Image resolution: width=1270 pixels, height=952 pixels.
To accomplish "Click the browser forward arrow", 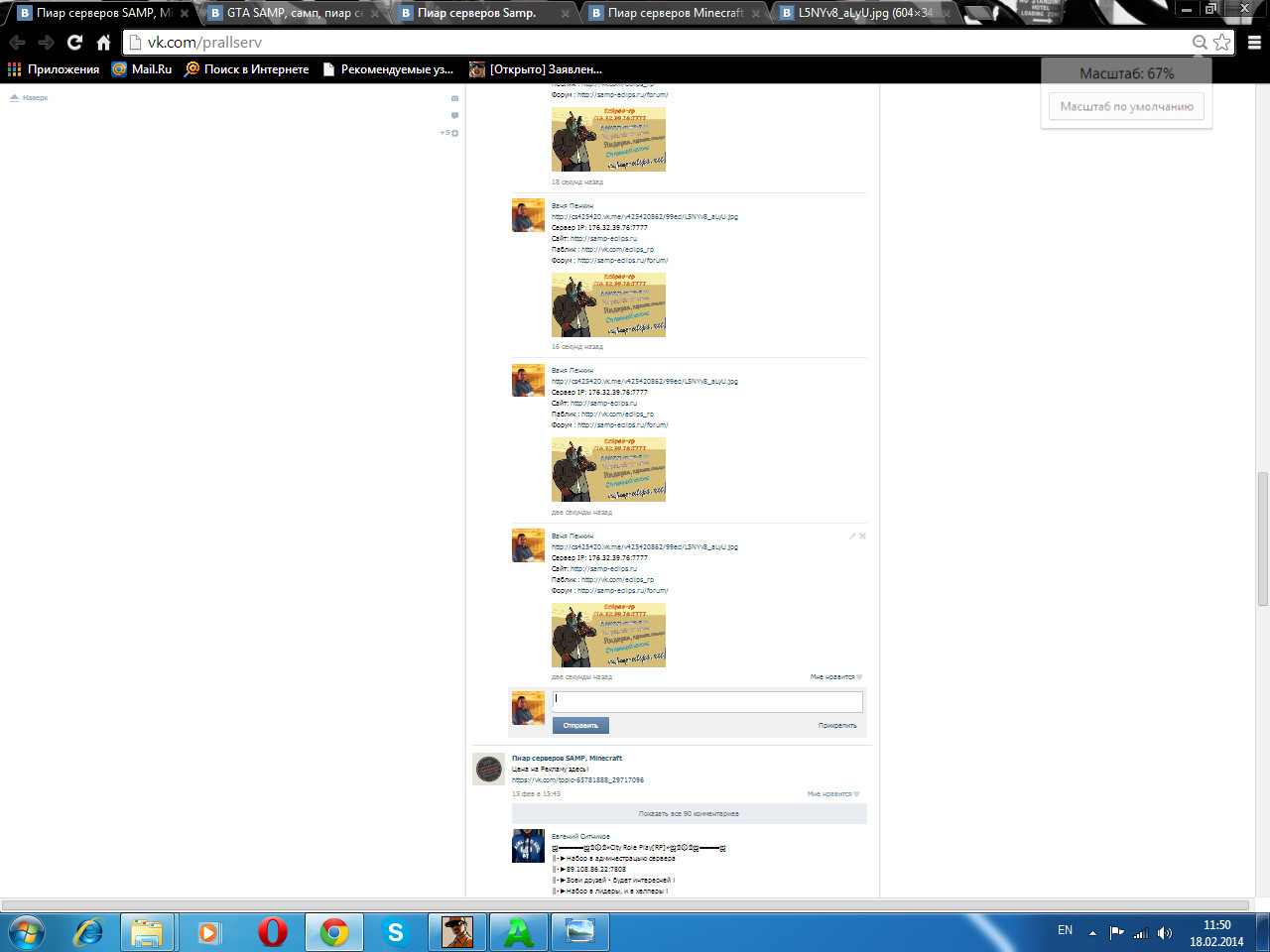I will click(46, 43).
